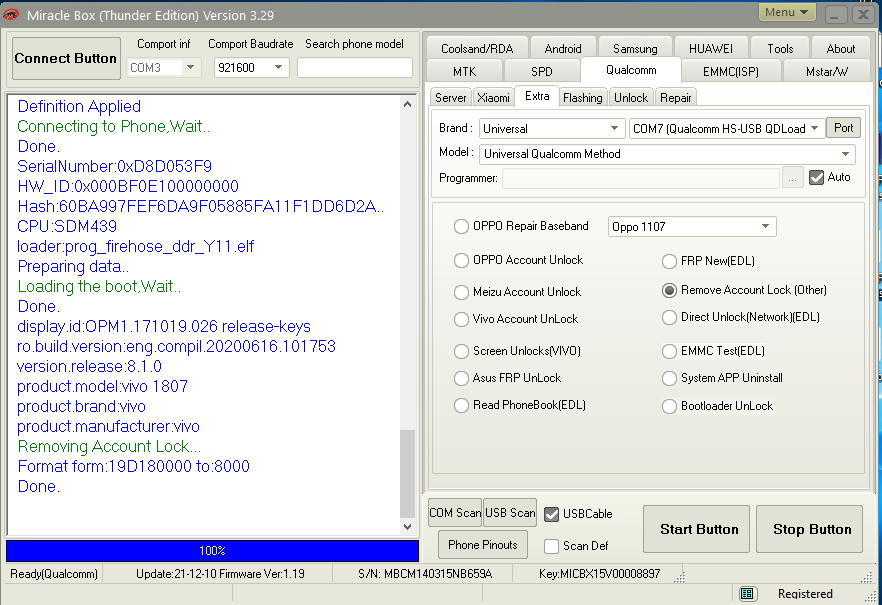The image size is (882, 605).
Task: Select Bootloader UnLock radio option
Action: [669, 407]
